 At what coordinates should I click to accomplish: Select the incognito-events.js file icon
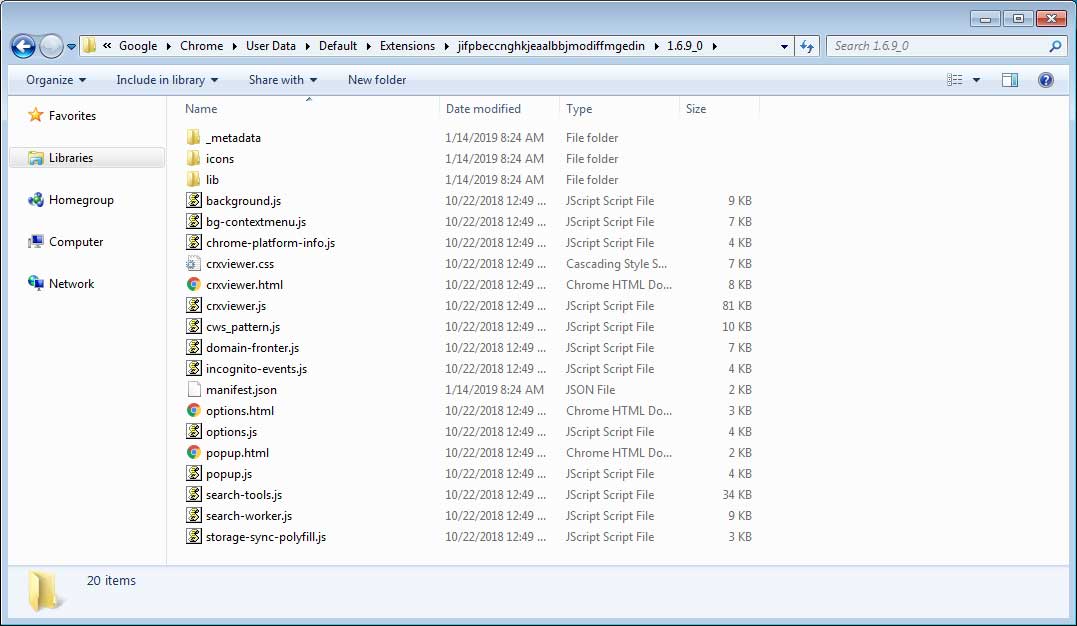194,368
